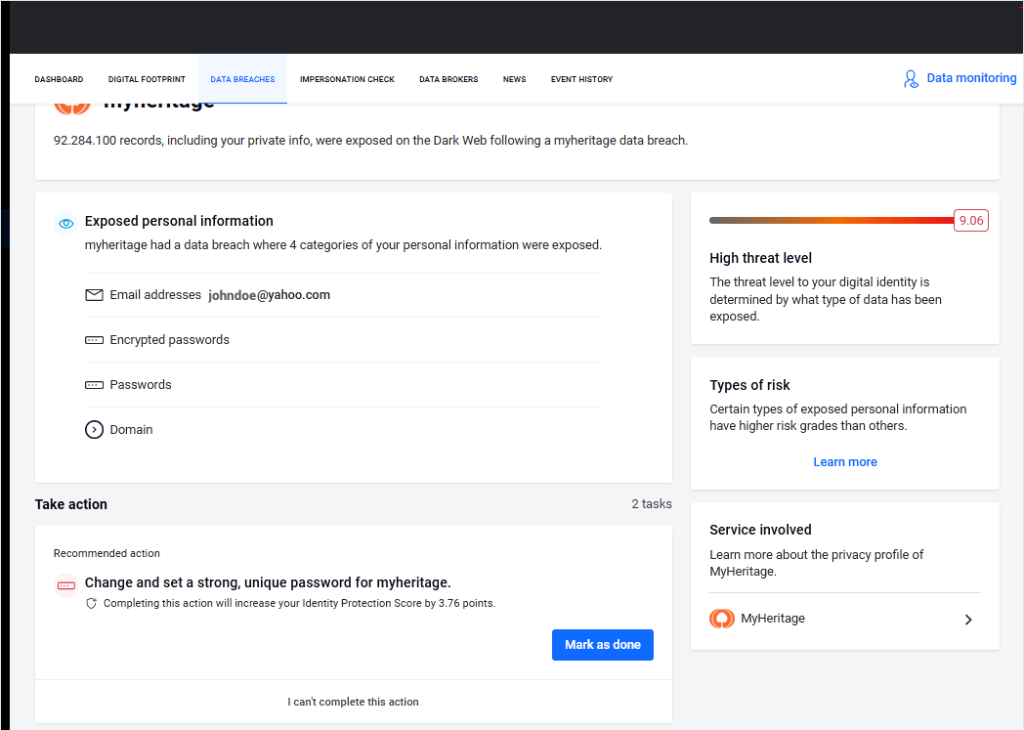This screenshot has width=1024, height=730.
Task: Click the circled arrow icon beside Domain
Action: coord(93,429)
